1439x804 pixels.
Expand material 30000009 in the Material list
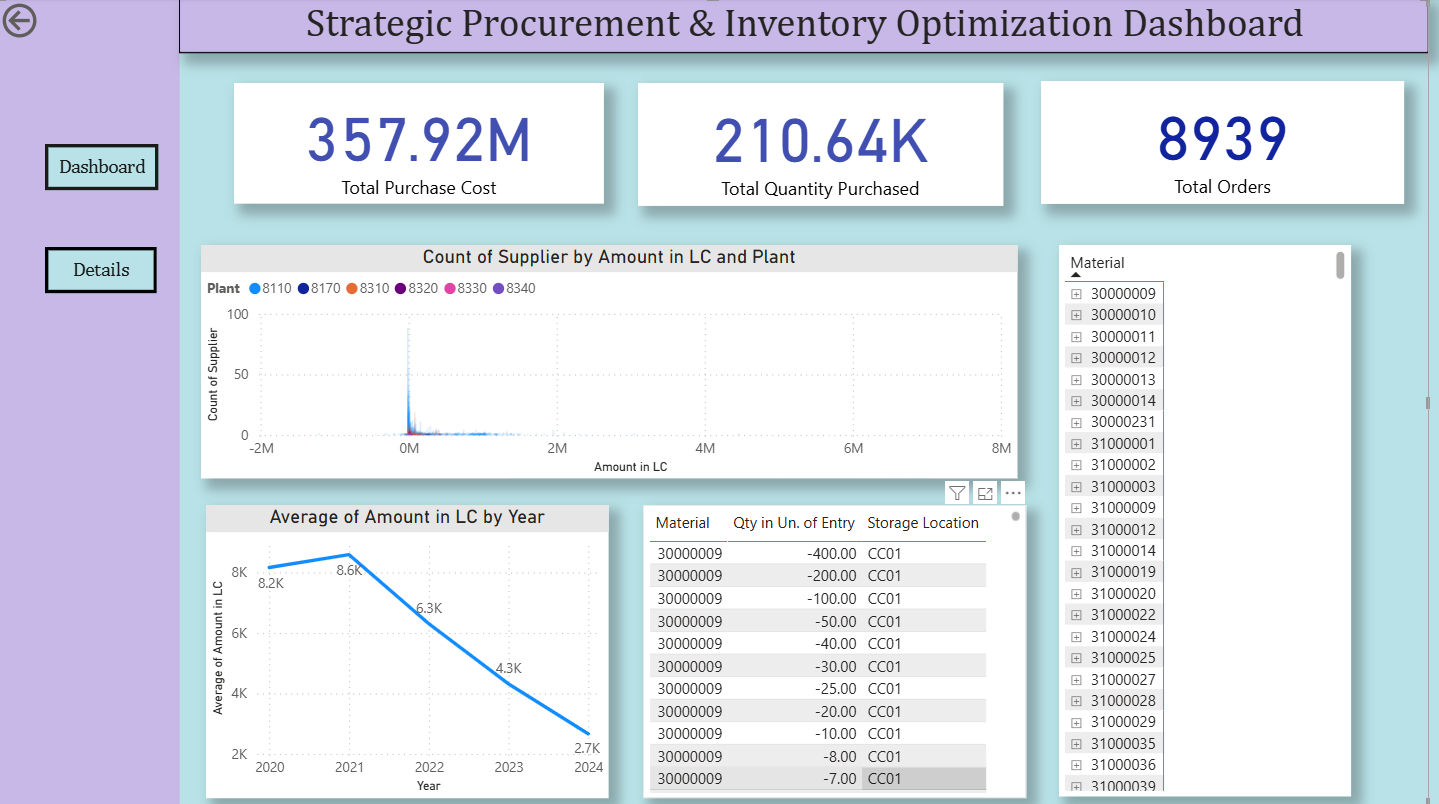(x=1077, y=294)
